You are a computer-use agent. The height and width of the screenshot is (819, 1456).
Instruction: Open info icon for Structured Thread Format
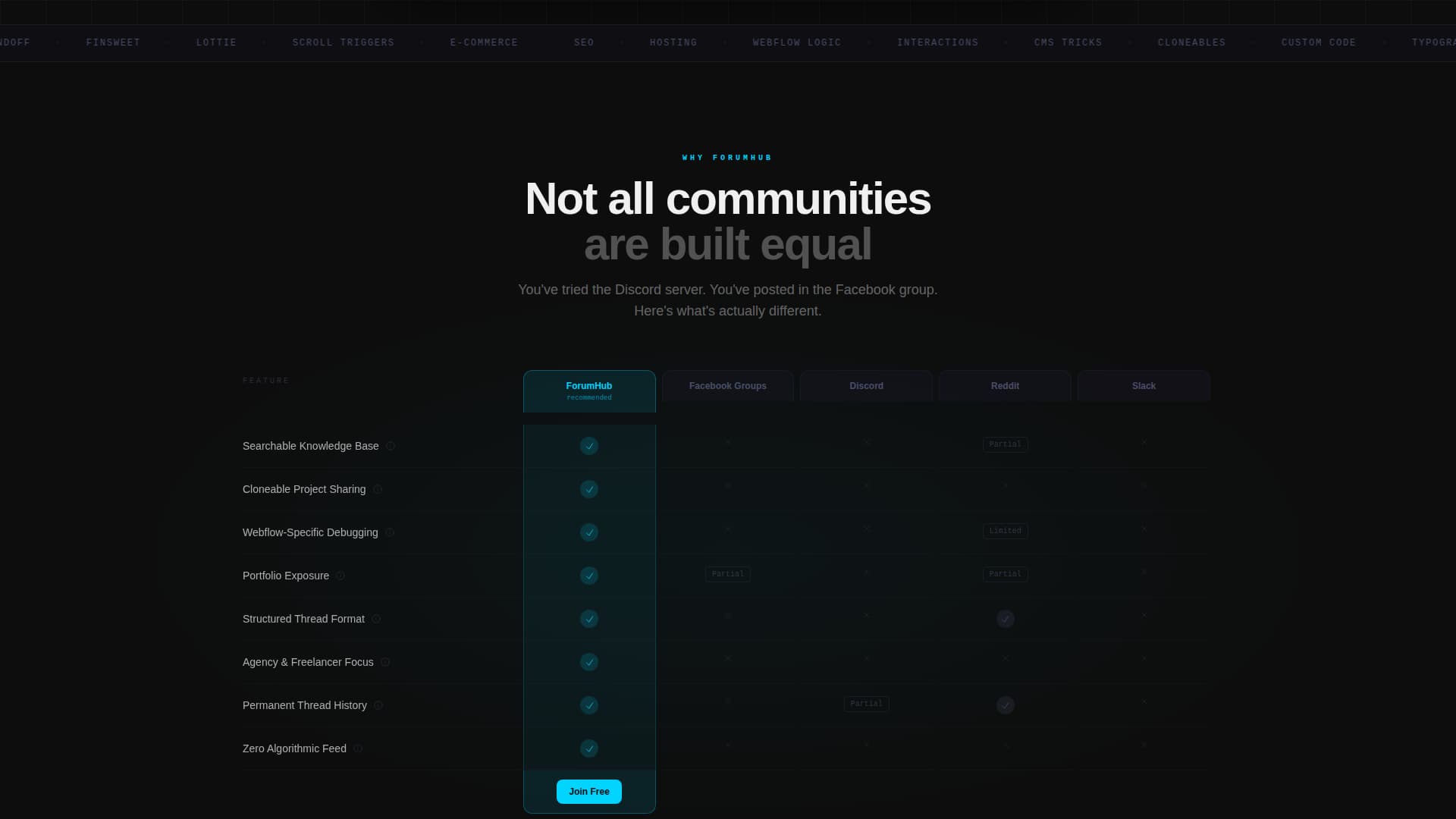(376, 619)
